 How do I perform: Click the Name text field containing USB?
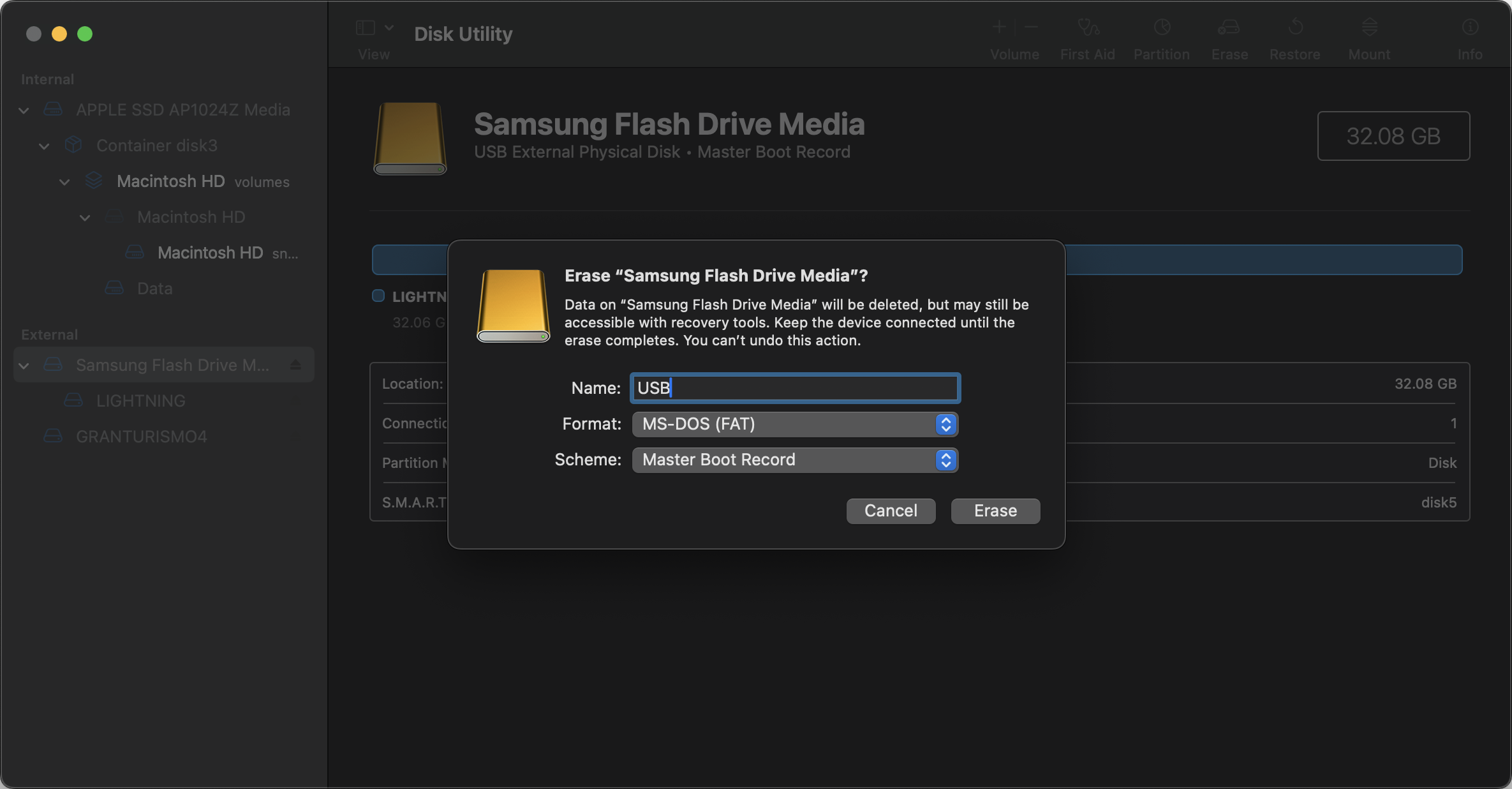794,387
